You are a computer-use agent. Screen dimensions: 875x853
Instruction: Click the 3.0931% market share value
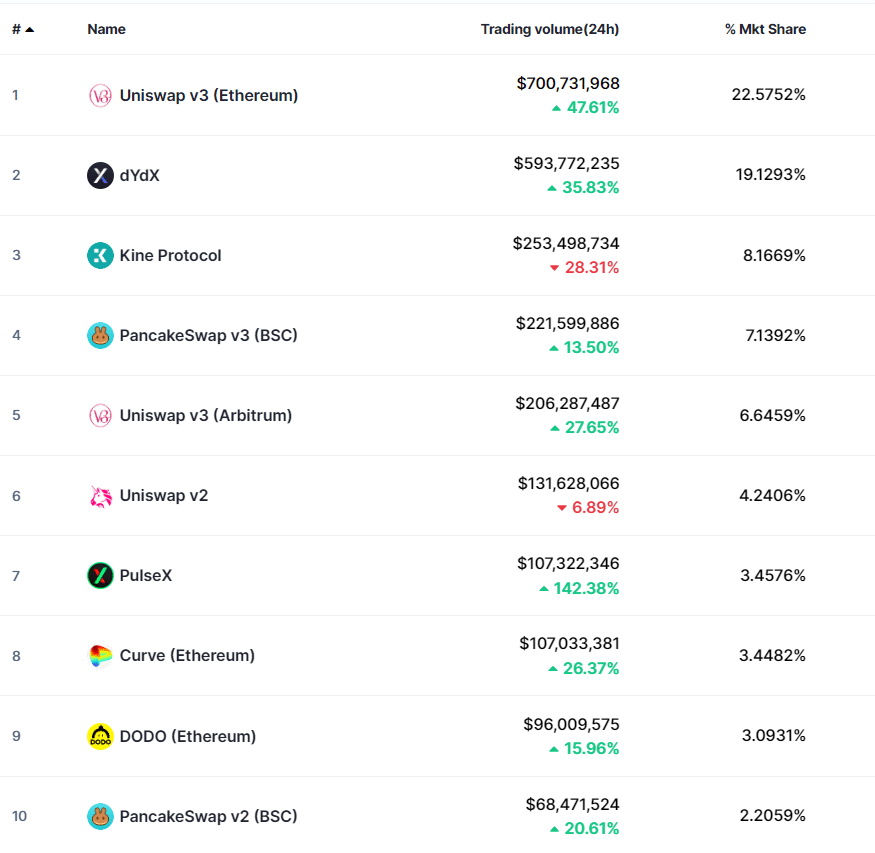pyautogui.click(x=774, y=736)
